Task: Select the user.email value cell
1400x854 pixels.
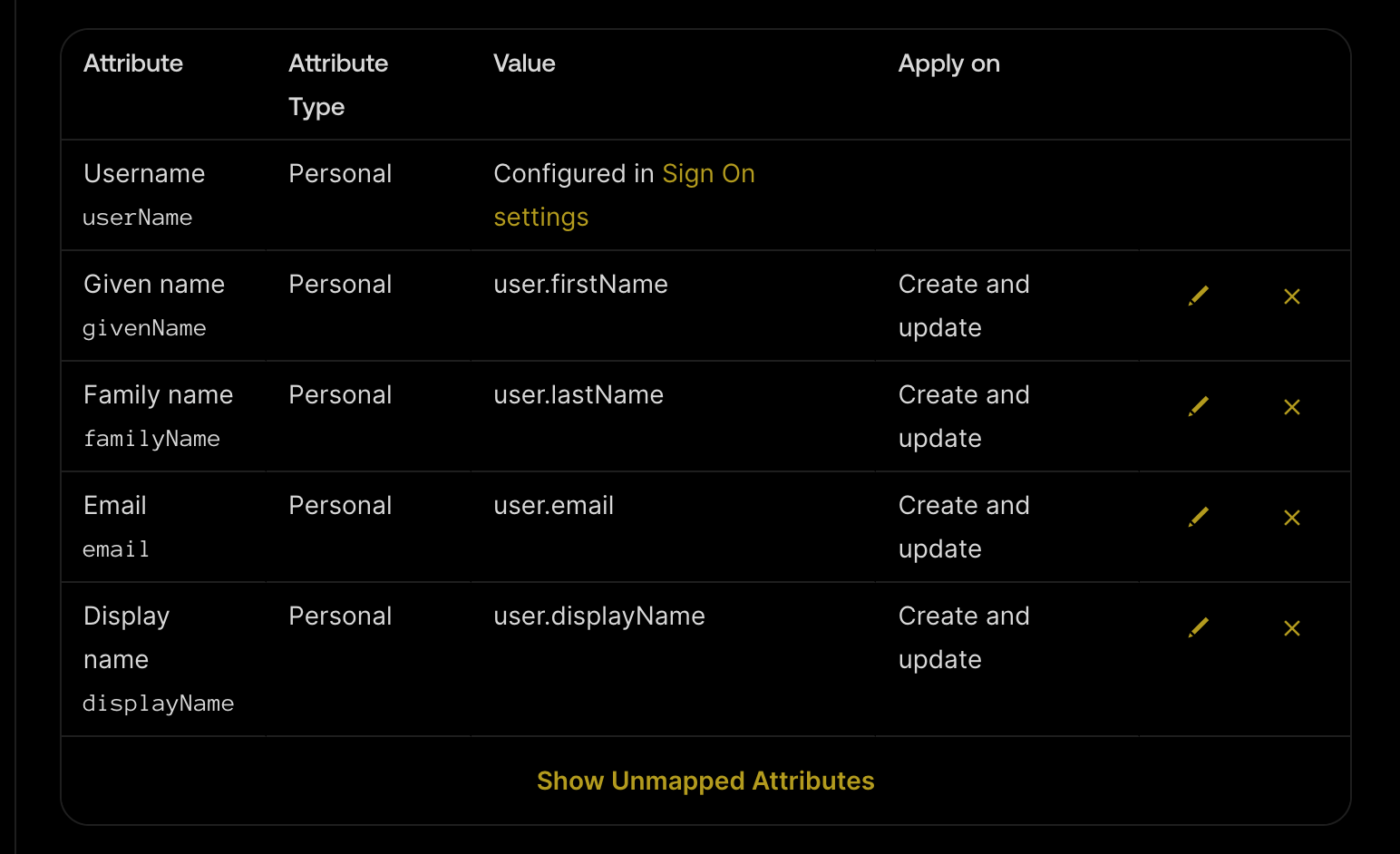Action: tap(553, 506)
